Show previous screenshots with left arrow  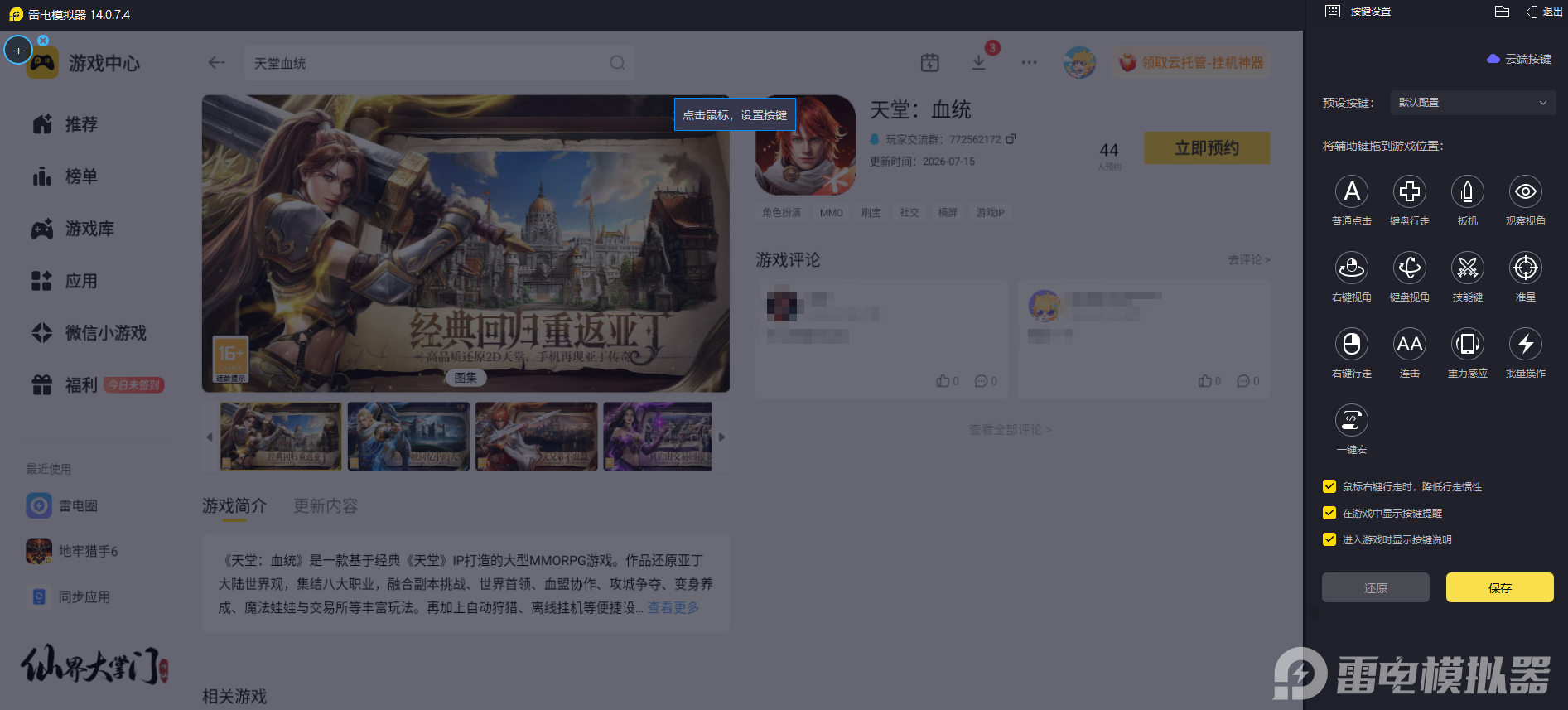[x=210, y=437]
